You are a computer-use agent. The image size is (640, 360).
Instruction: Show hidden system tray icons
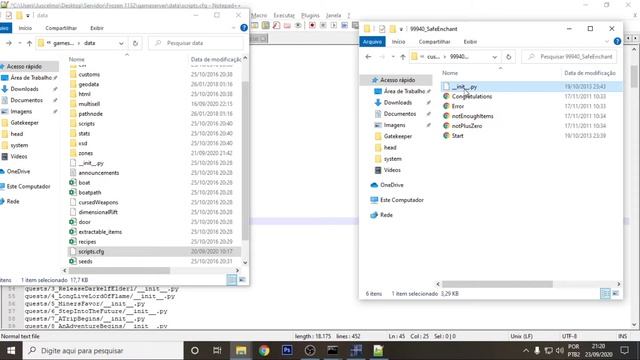(x=526, y=351)
